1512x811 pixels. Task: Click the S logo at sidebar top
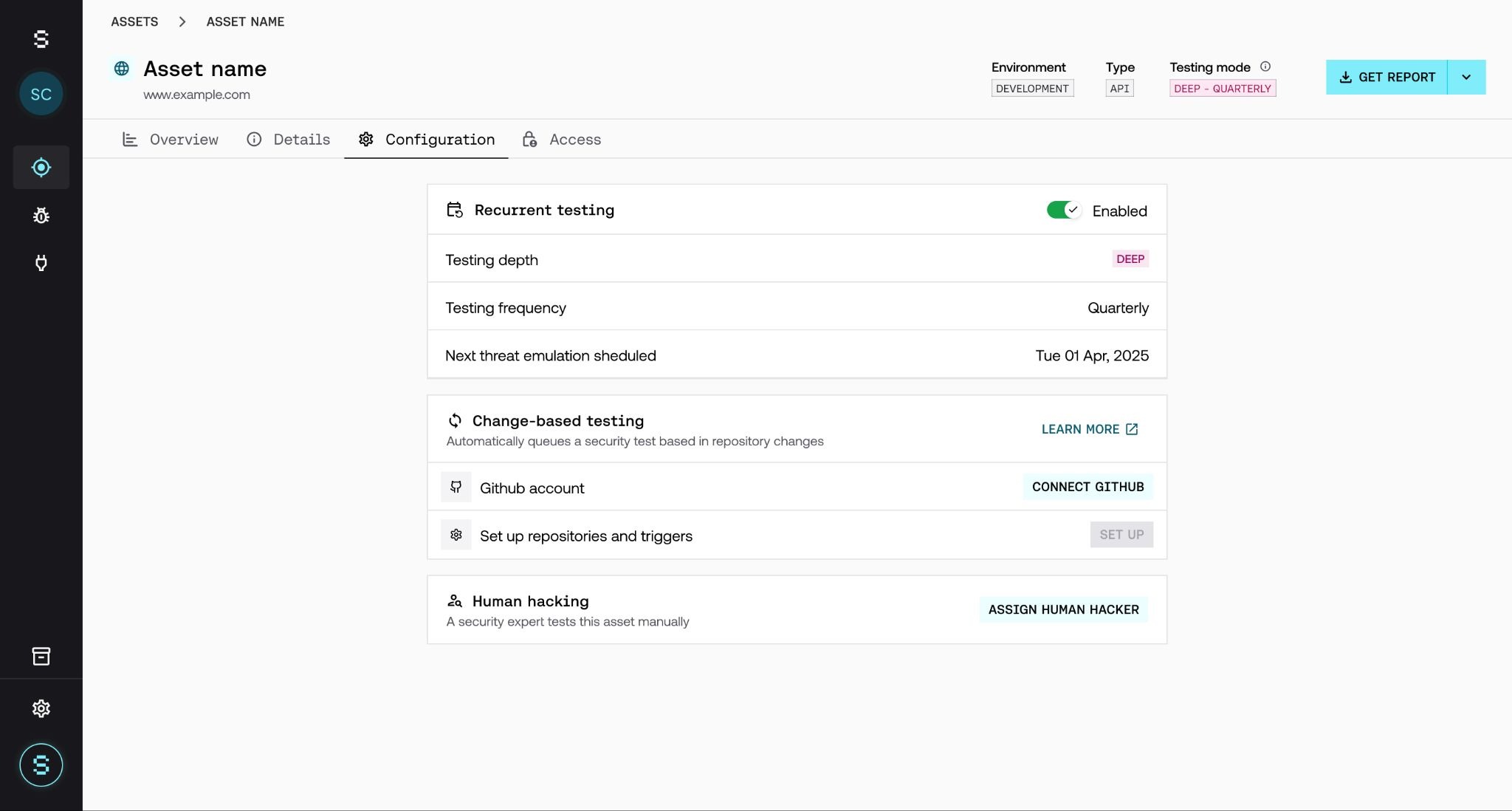tap(41, 39)
